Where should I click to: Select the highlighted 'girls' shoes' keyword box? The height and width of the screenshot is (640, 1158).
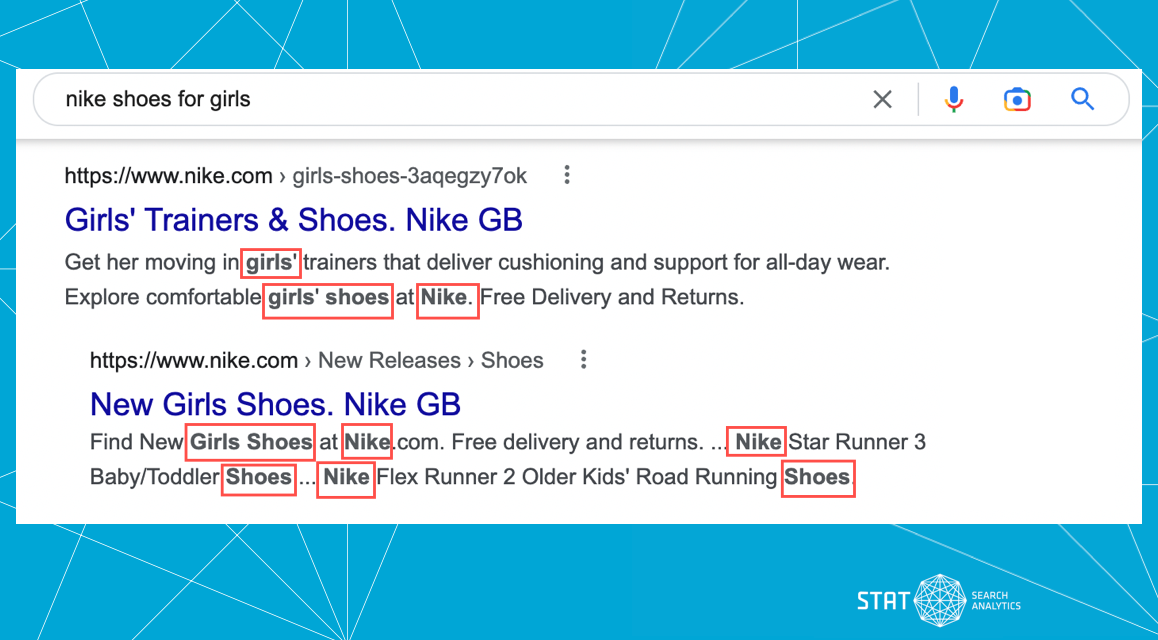point(327,298)
